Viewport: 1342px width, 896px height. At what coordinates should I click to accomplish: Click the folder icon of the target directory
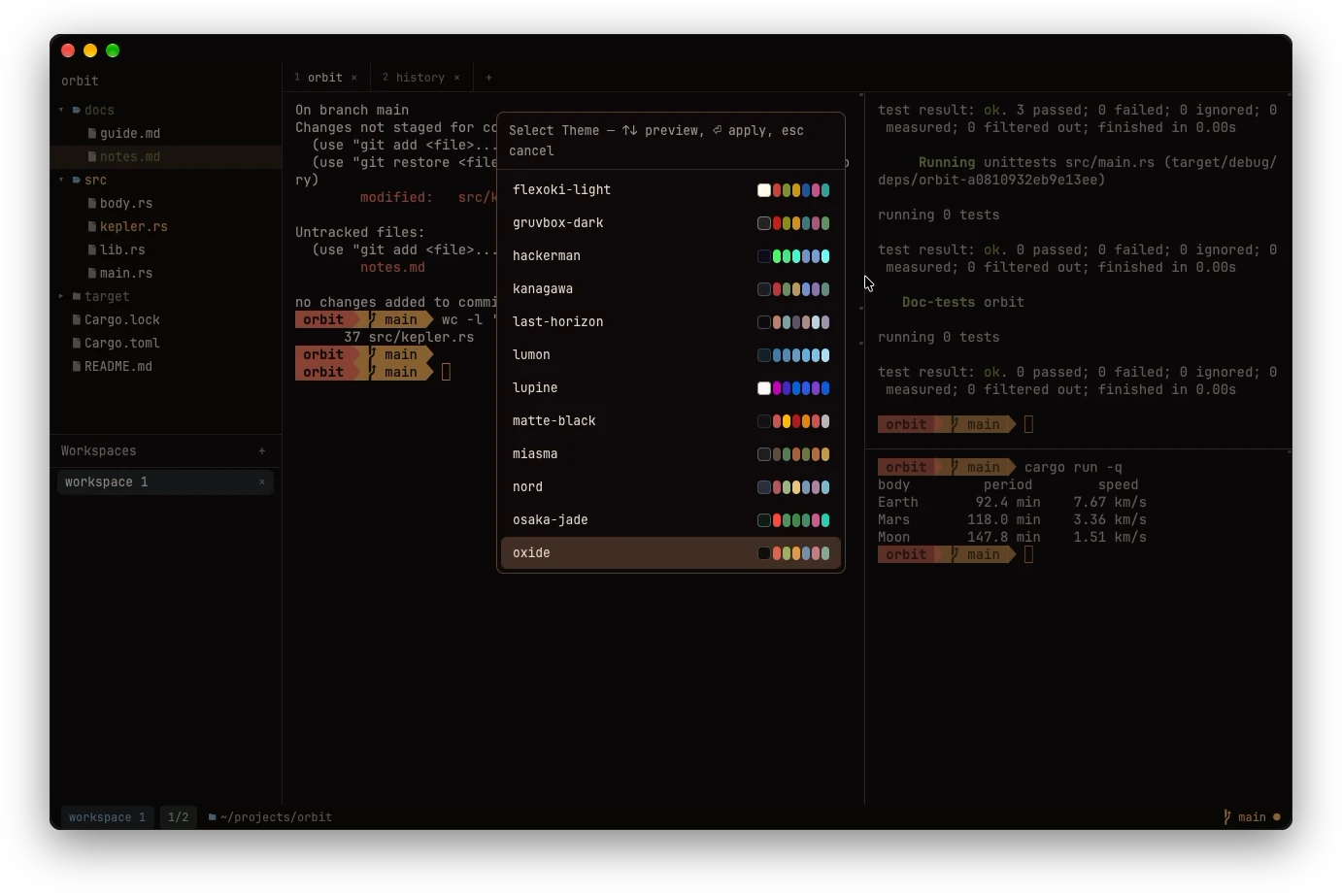[x=77, y=297]
